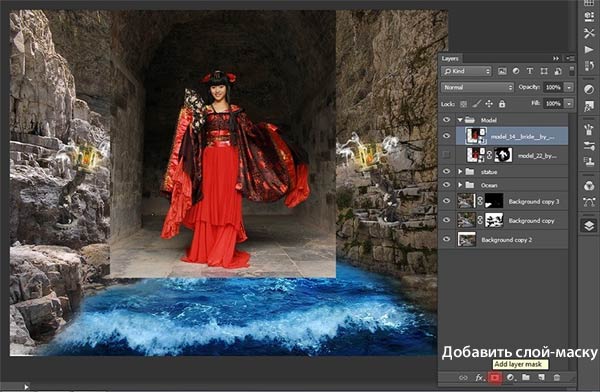Hide the Background copy layer
This screenshot has height=392, width=600.
(x=446, y=220)
